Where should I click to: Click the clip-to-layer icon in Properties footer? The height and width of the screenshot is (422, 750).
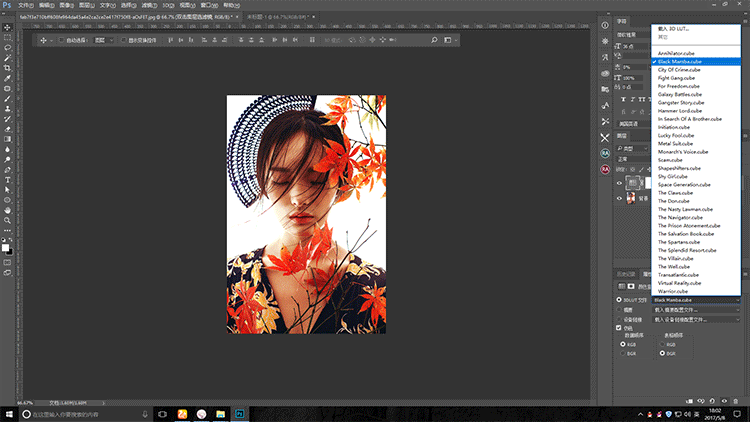[x=689, y=401]
